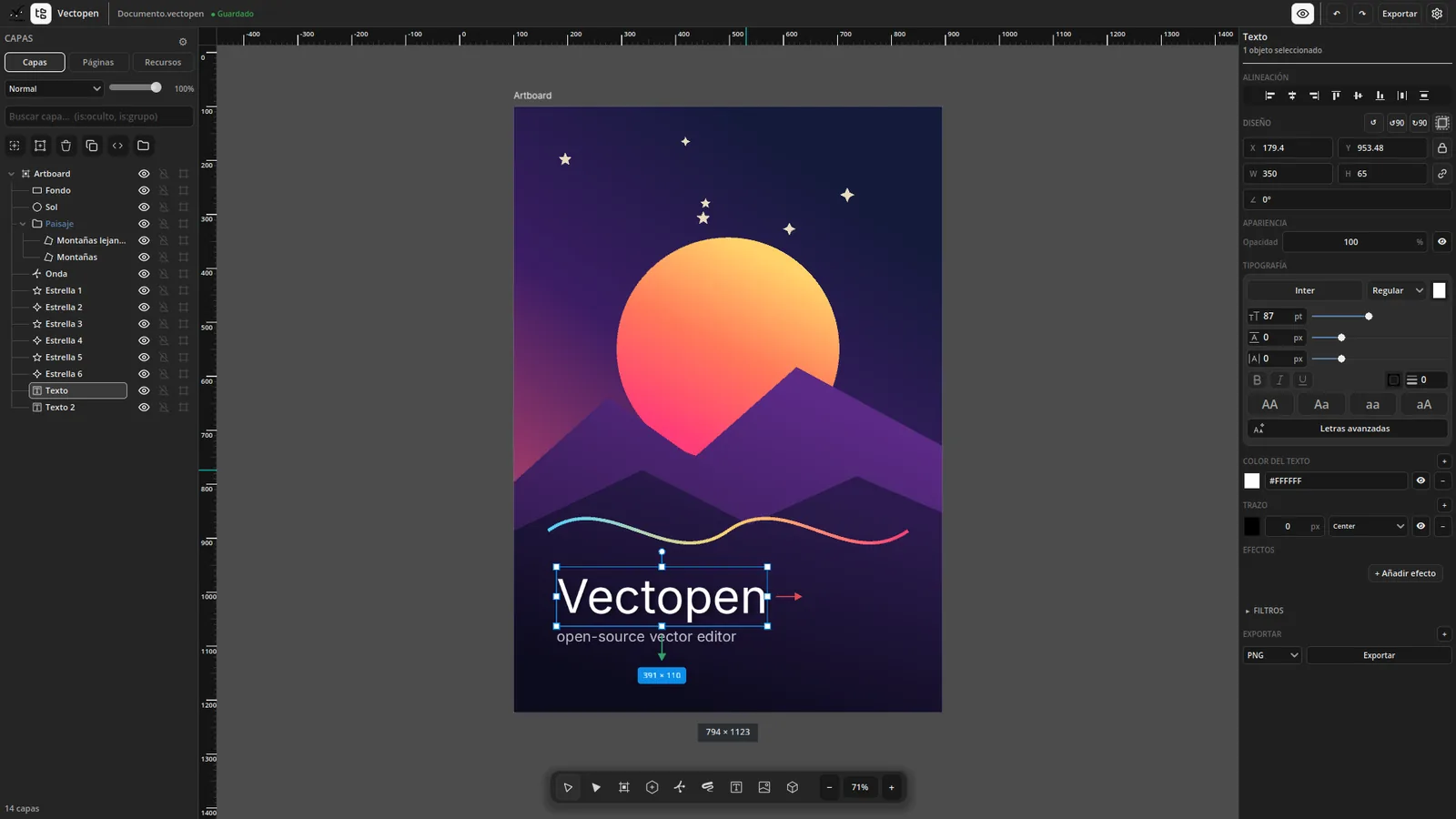Image resolution: width=1456 pixels, height=819 pixels.
Task: Collapse the Paisaje folder
Action: 23,224
